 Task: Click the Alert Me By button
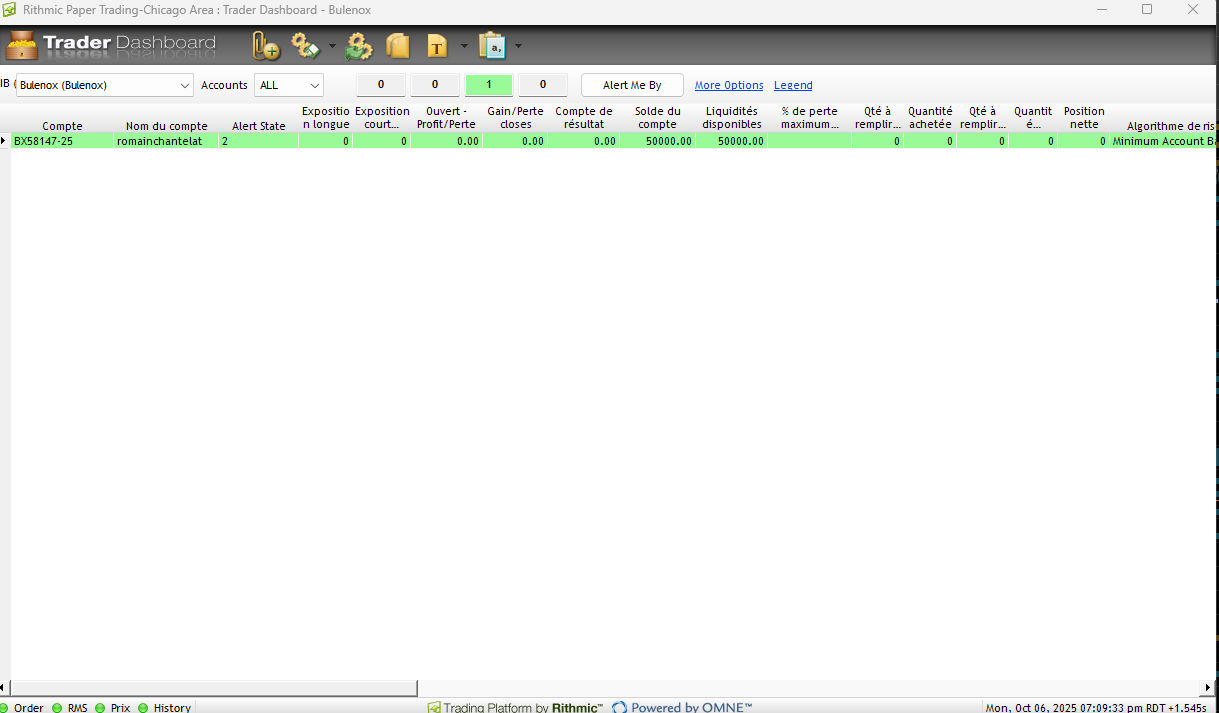632,85
